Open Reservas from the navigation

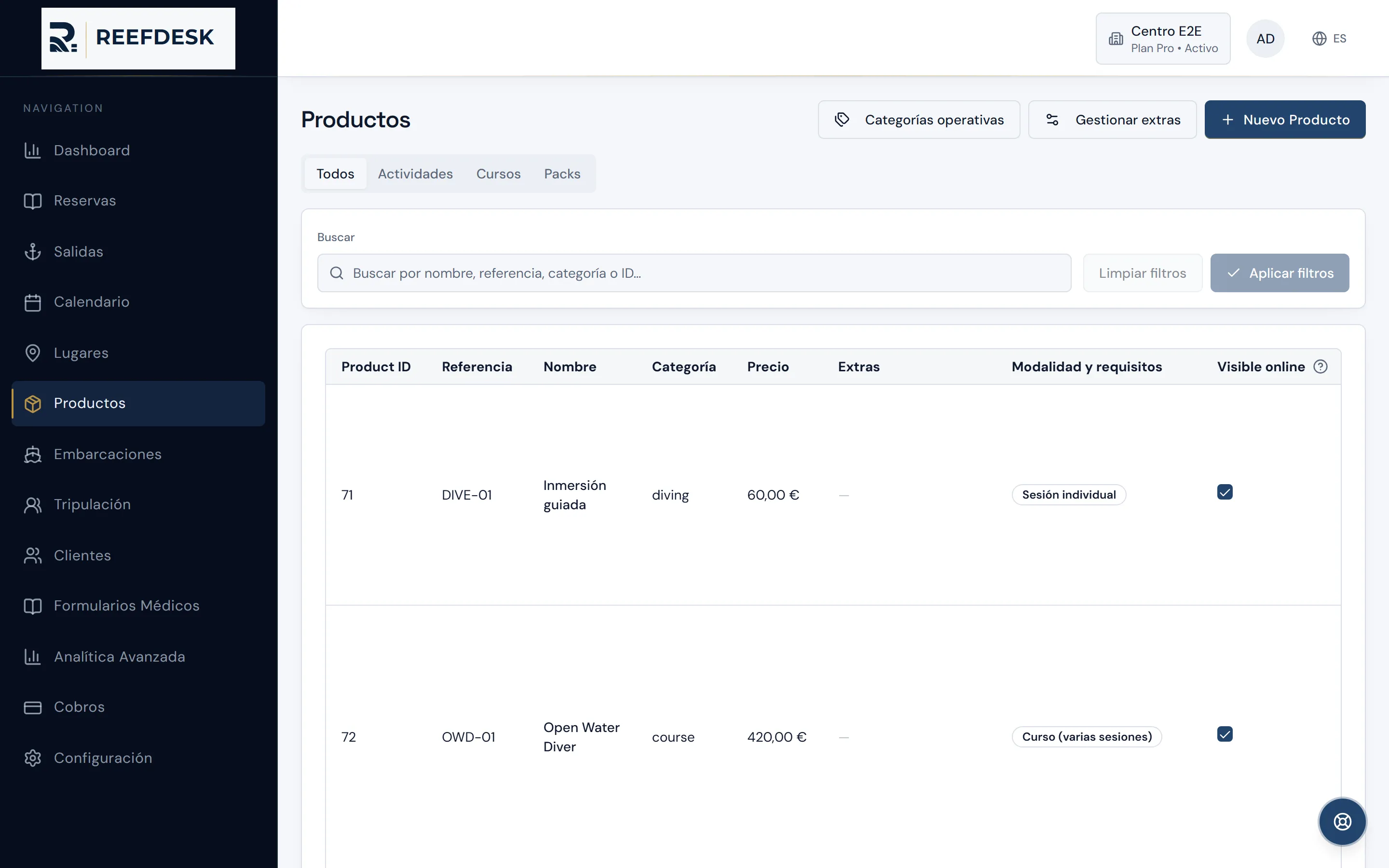pos(138,201)
